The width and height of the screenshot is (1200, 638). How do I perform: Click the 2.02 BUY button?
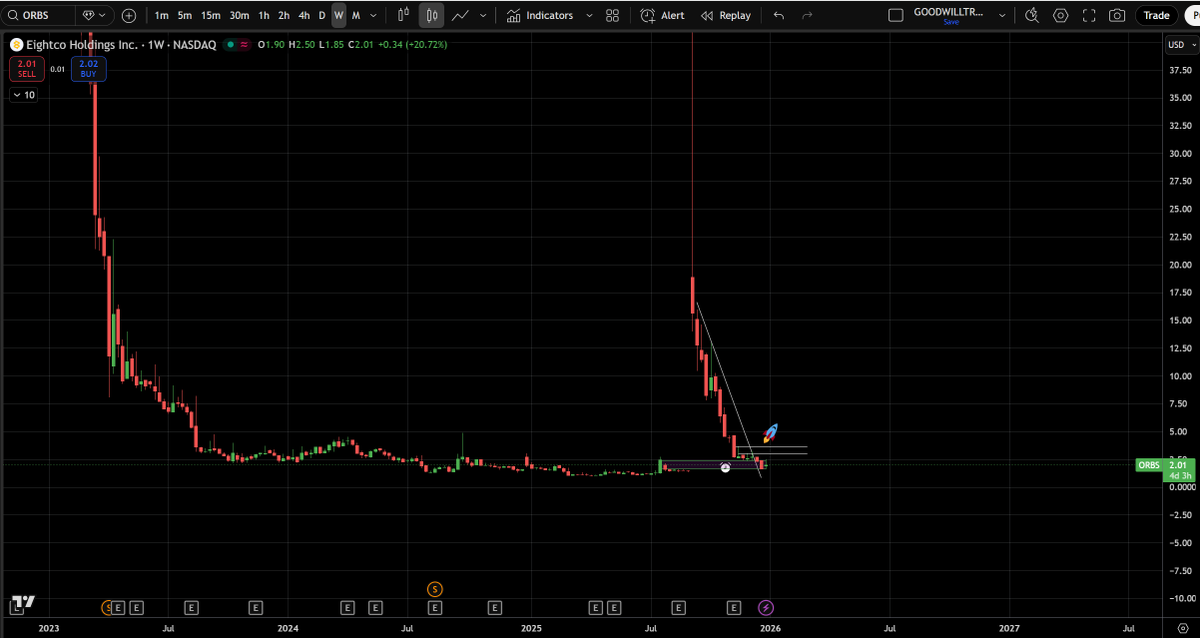click(88, 69)
